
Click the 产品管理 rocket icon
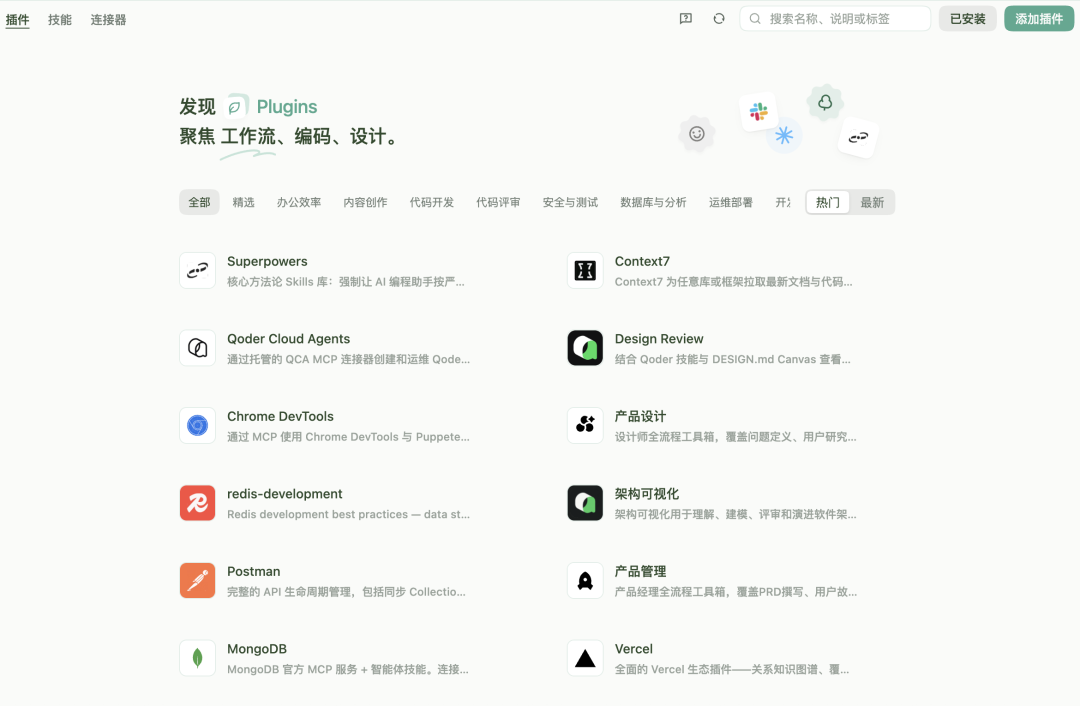[585, 581]
